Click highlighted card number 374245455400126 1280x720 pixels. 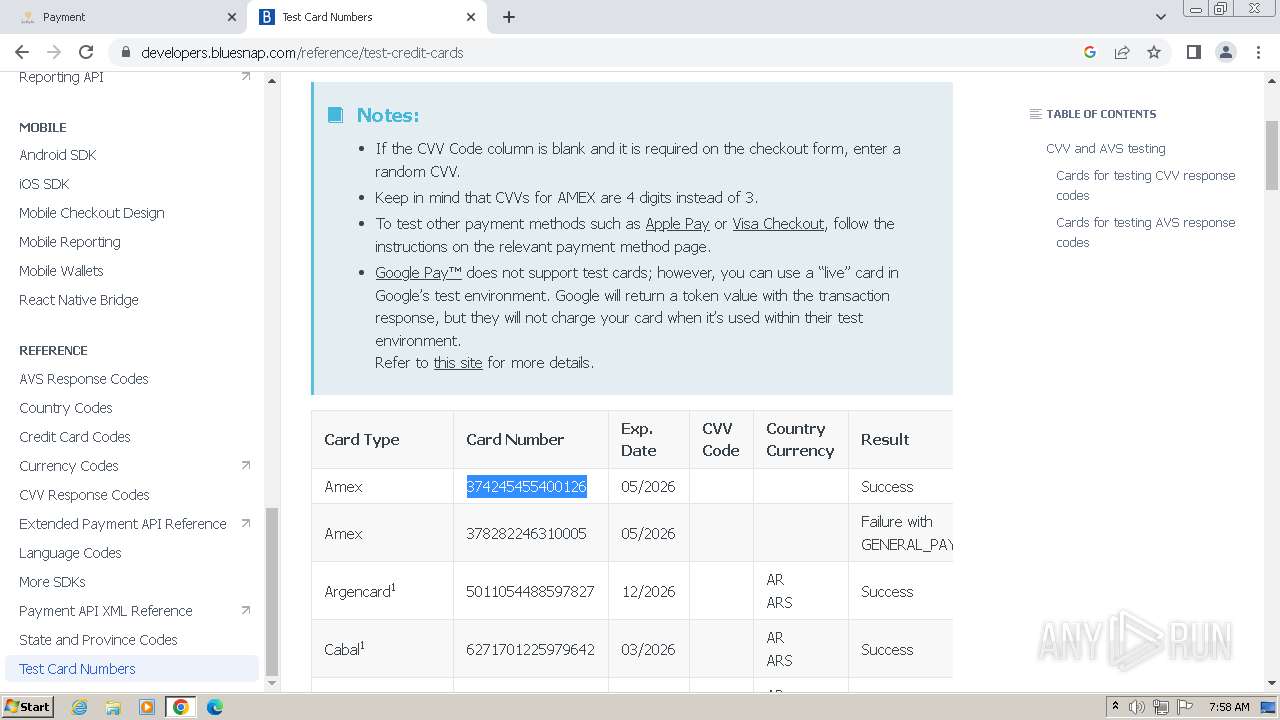(x=526, y=487)
